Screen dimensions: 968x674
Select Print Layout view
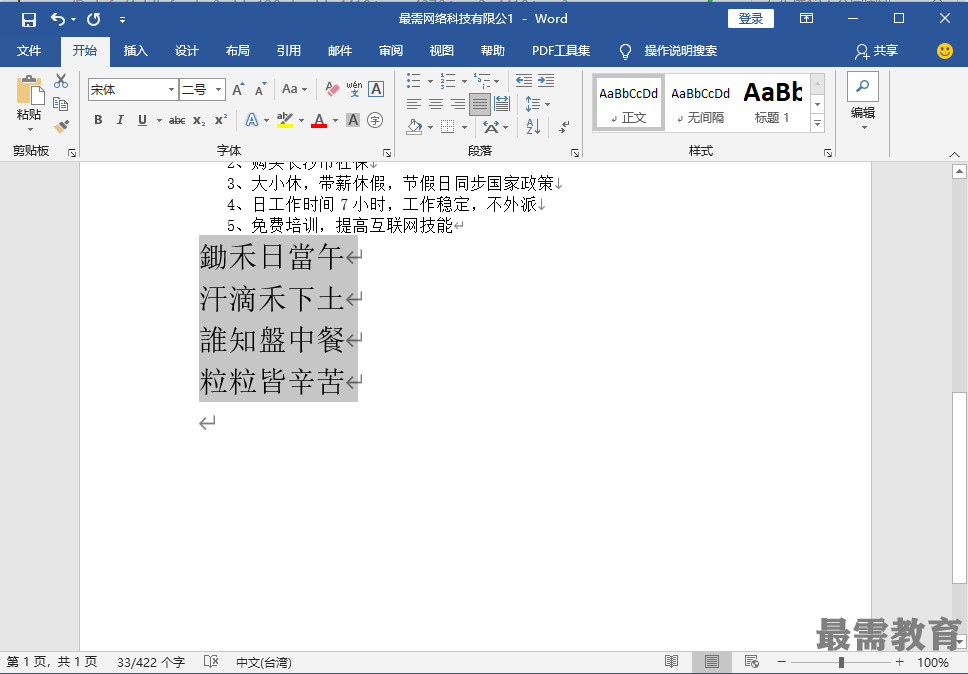click(712, 662)
